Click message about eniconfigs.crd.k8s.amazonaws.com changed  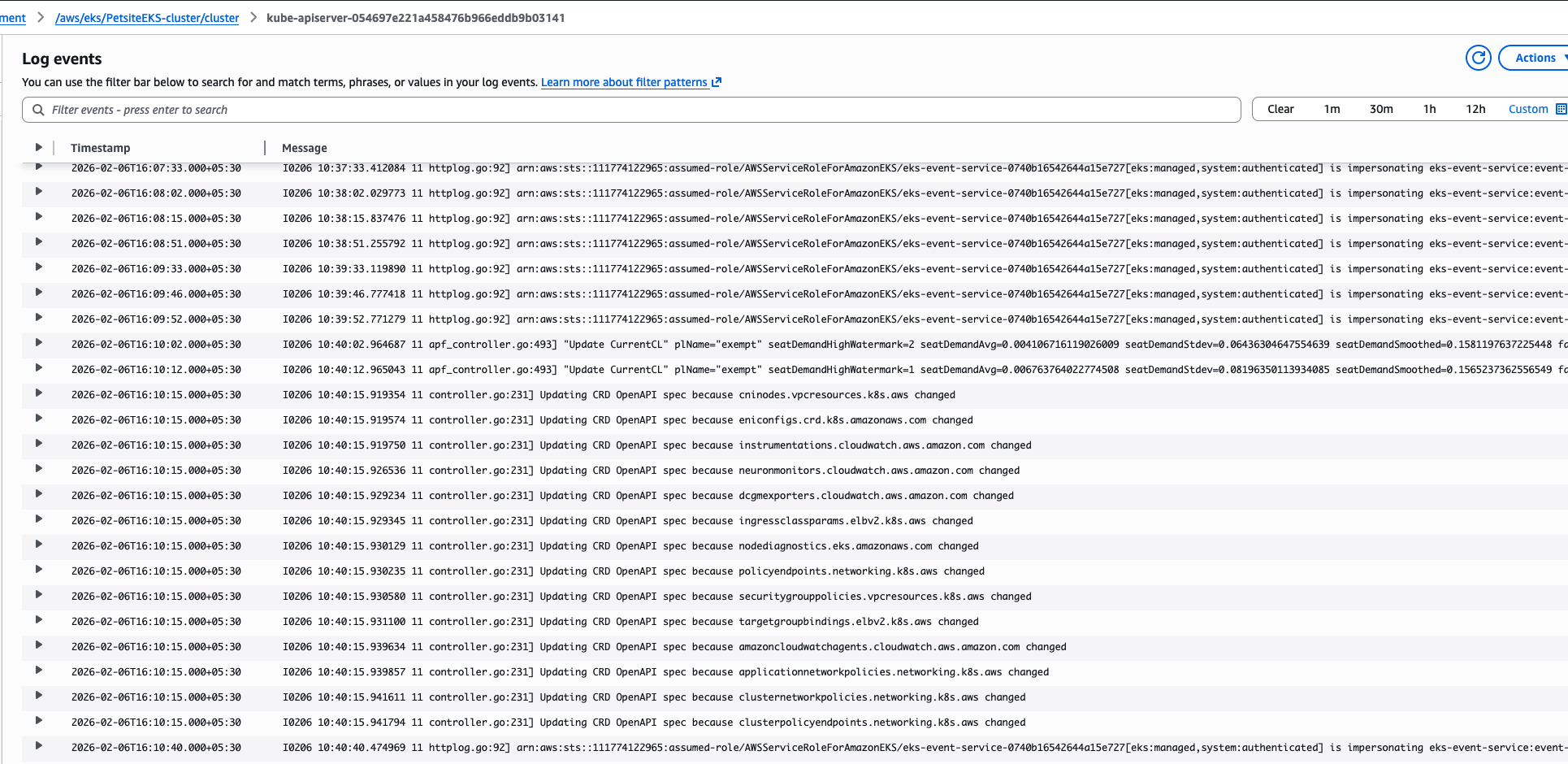627,420
